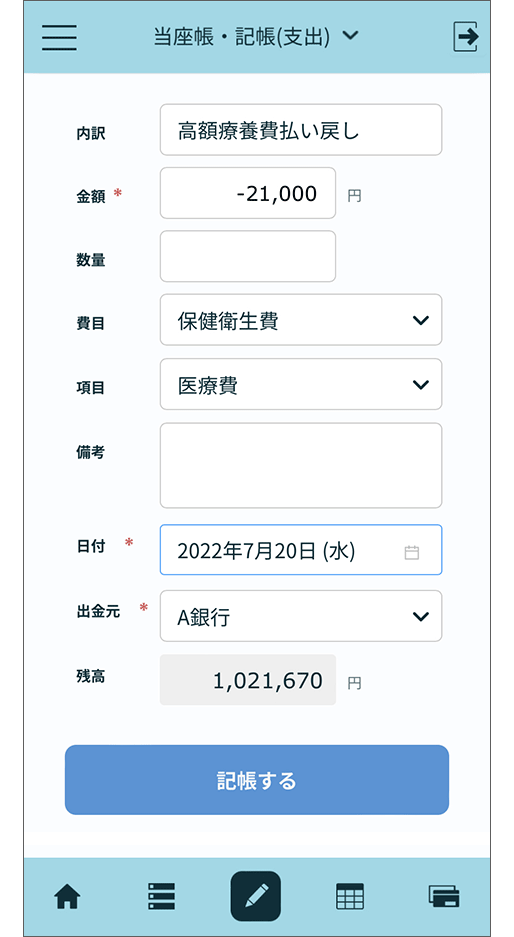Open the table grid icon
This screenshot has width=514, height=937.
350,896
